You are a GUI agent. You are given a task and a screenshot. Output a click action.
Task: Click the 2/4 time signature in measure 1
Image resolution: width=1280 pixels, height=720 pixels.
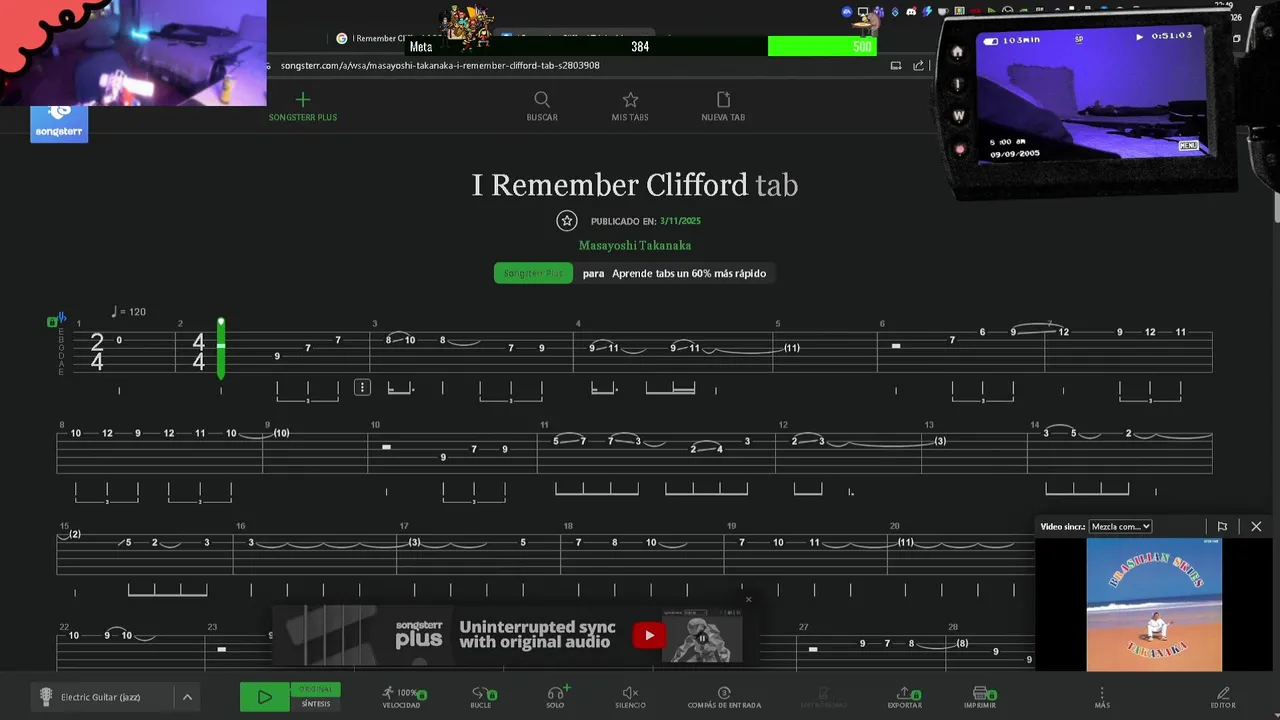[x=97, y=353]
